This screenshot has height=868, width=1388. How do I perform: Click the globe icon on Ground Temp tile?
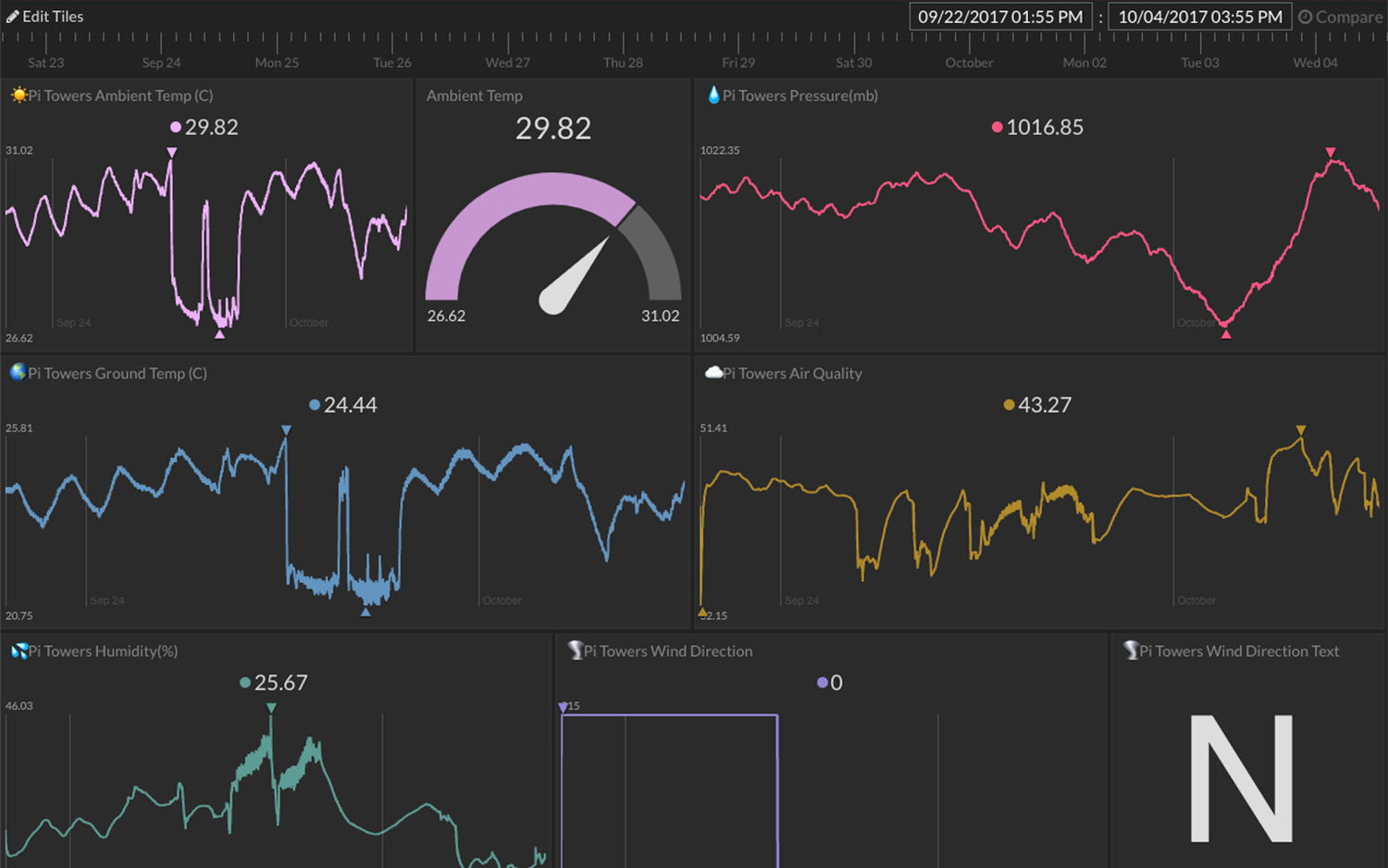18,373
